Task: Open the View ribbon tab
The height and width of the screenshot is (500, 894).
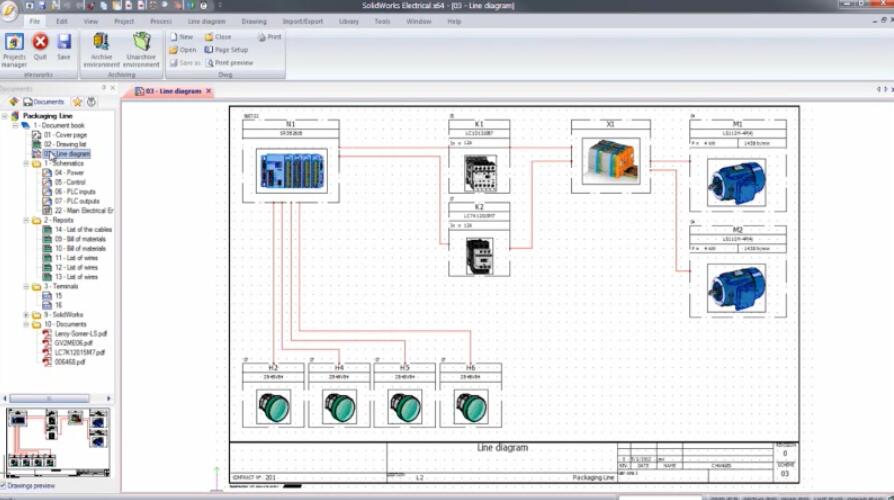Action: pyautogui.click(x=91, y=21)
